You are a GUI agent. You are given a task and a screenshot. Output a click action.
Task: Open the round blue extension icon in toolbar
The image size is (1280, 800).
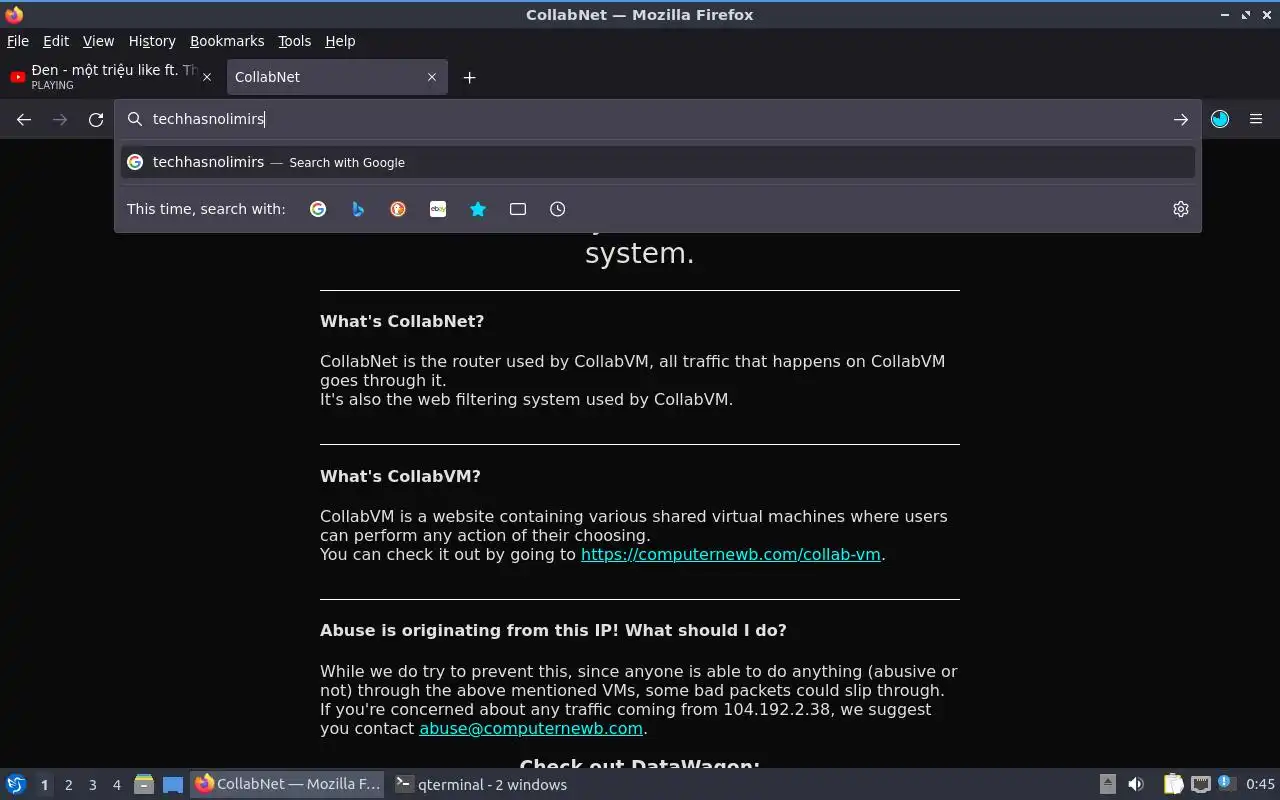(x=1220, y=119)
